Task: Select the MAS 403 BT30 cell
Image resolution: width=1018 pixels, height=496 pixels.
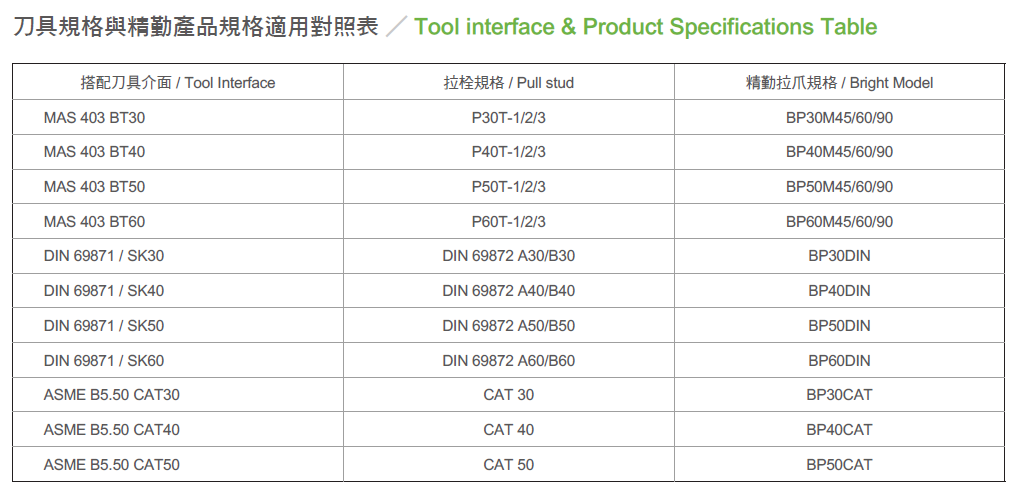Action: pyautogui.click(x=94, y=118)
